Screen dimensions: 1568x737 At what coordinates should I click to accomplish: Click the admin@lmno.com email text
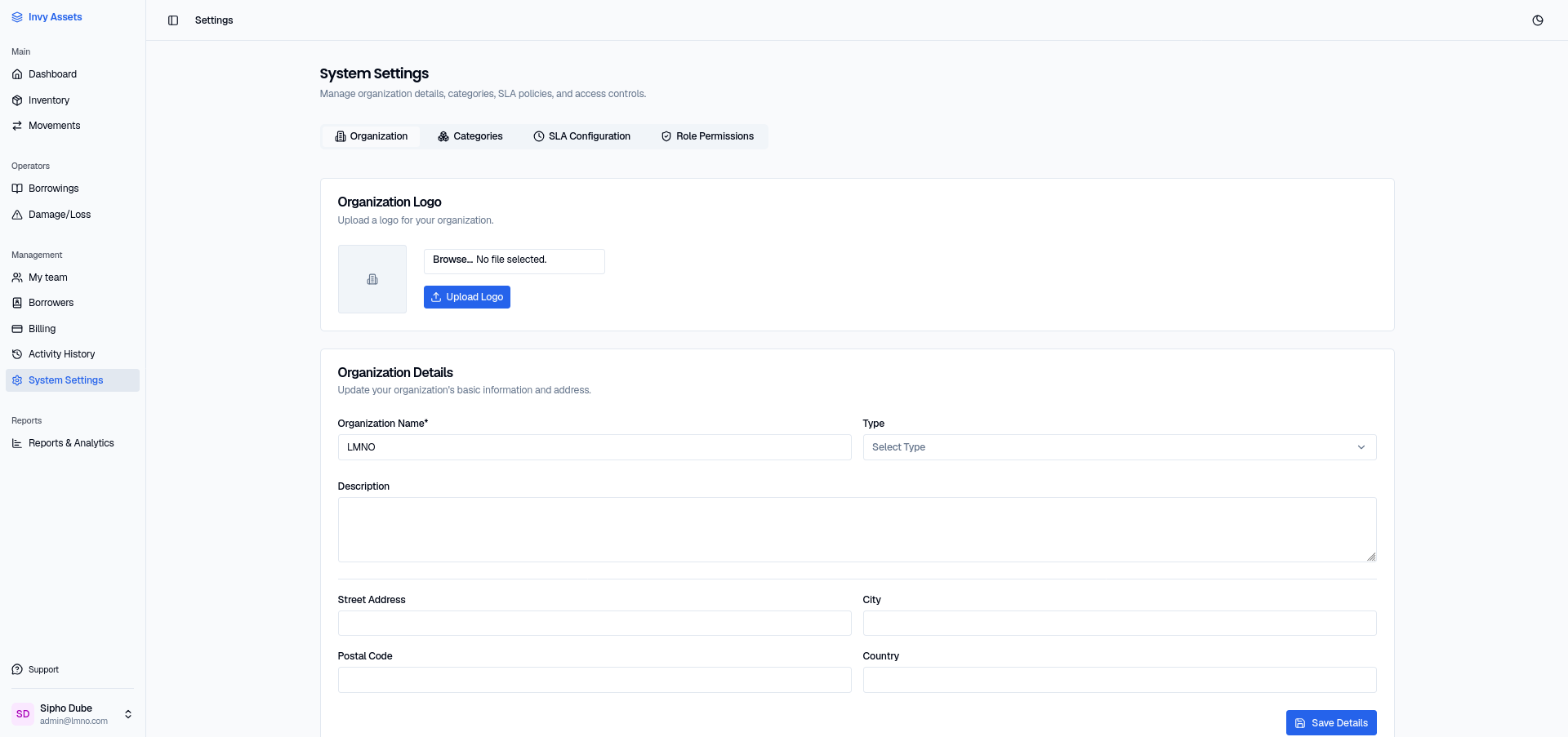pyautogui.click(x=73, y=721)
